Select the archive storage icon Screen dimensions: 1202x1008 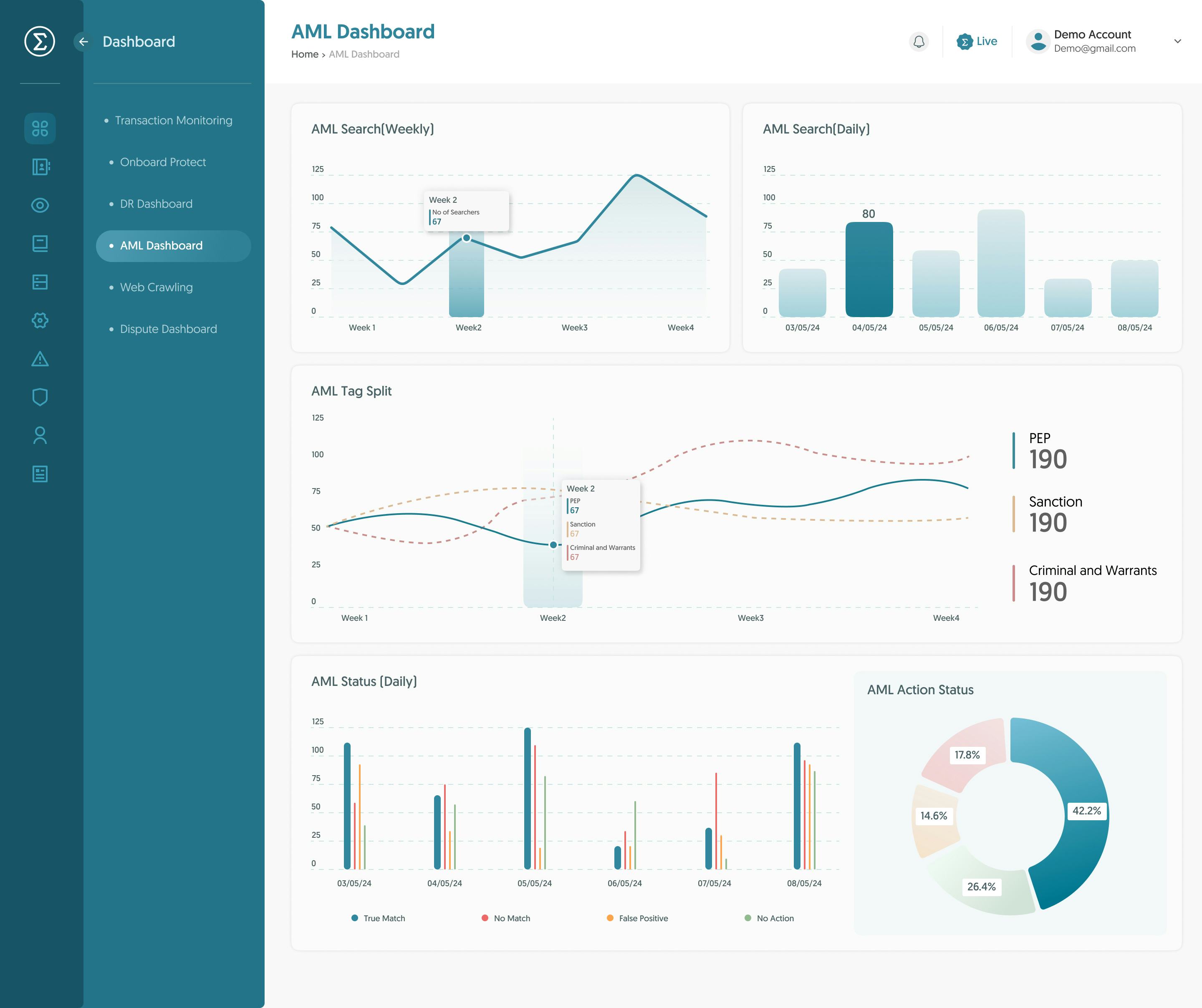pos(40,282)
